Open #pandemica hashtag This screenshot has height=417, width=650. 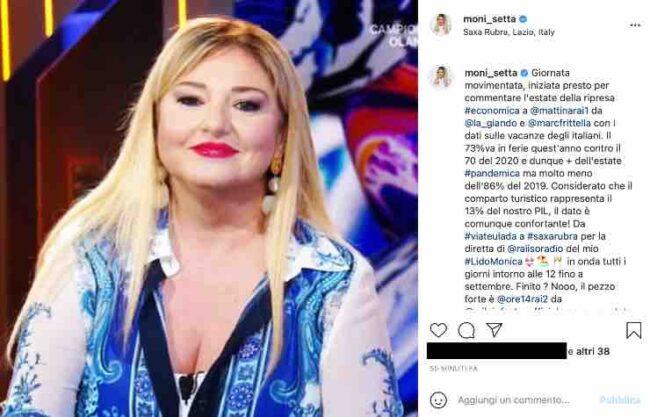(492, 173)
